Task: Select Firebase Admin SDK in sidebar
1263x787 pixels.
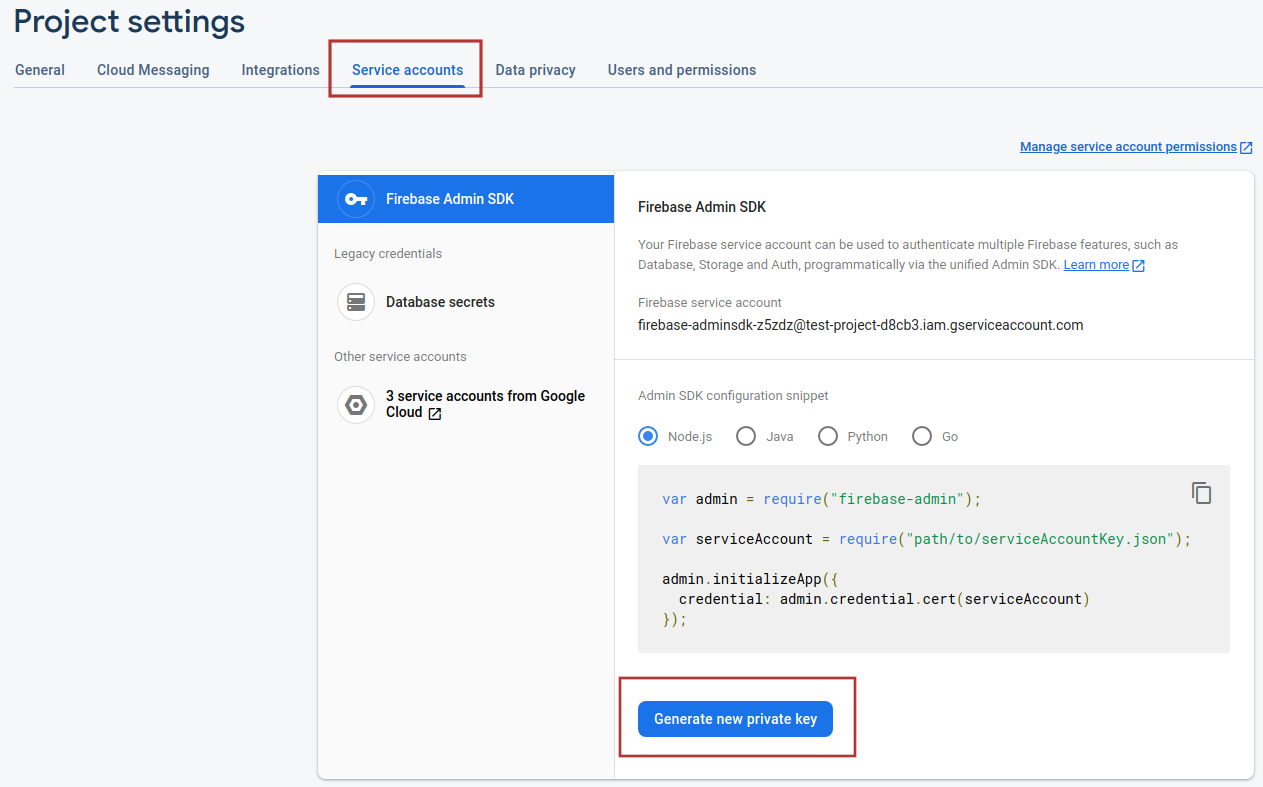Action: 466,199
